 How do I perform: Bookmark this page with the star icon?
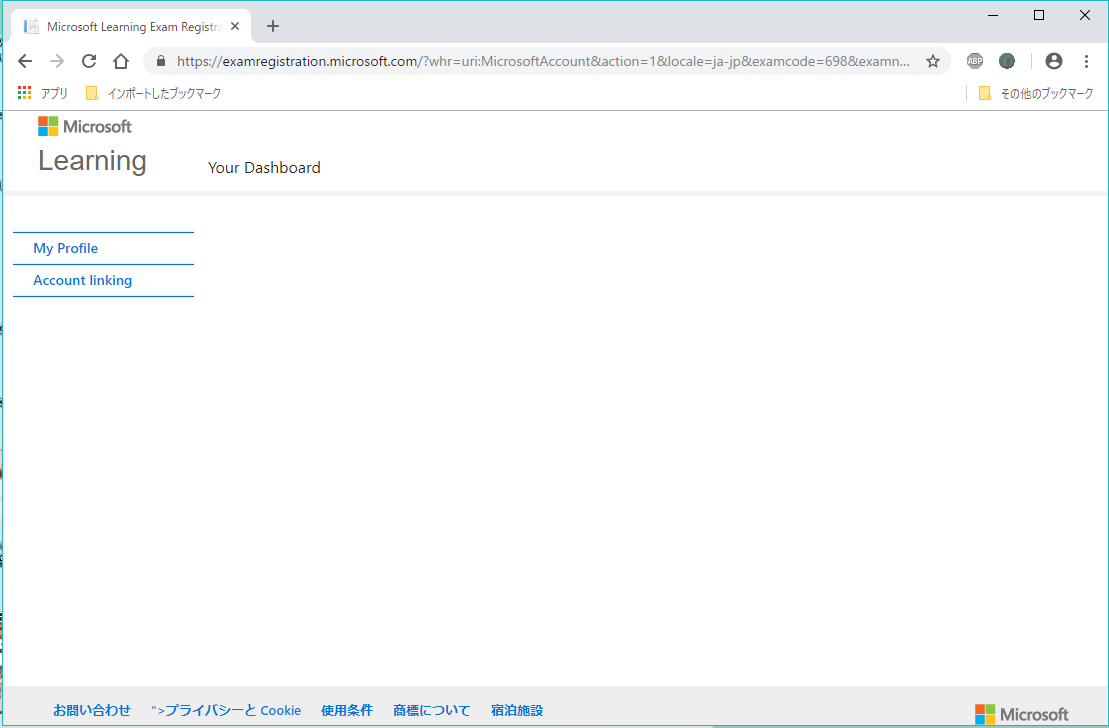[x=933, y=62]
